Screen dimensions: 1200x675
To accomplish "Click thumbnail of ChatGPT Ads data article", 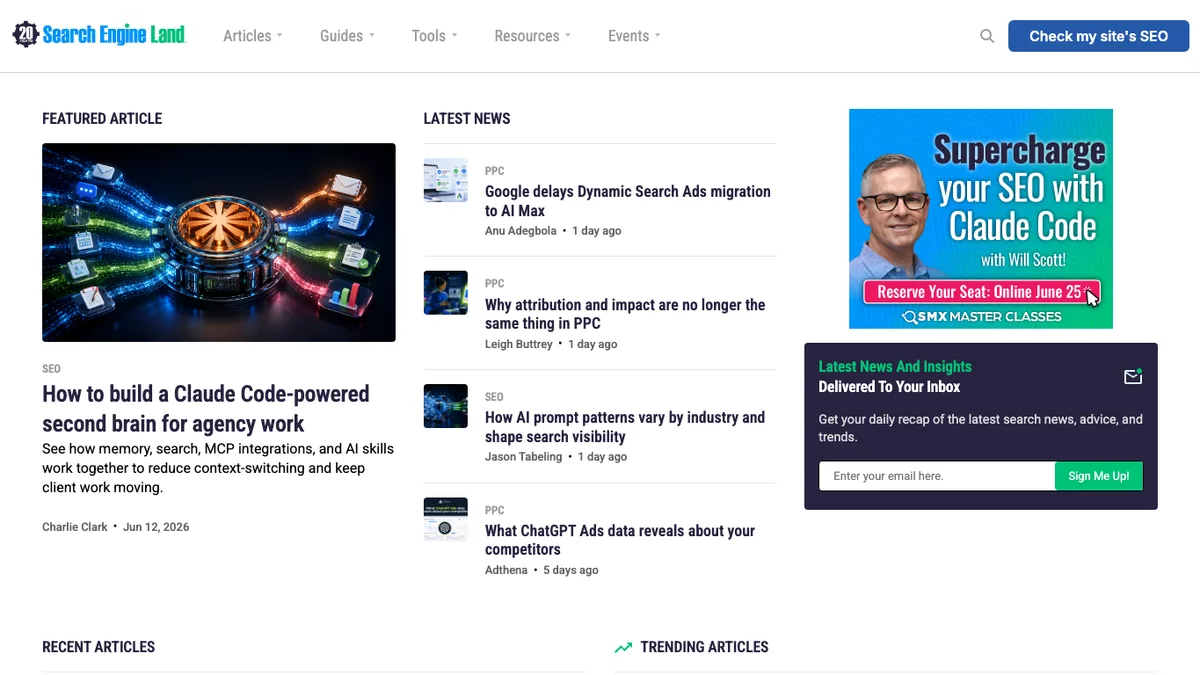I will (445, 519).
